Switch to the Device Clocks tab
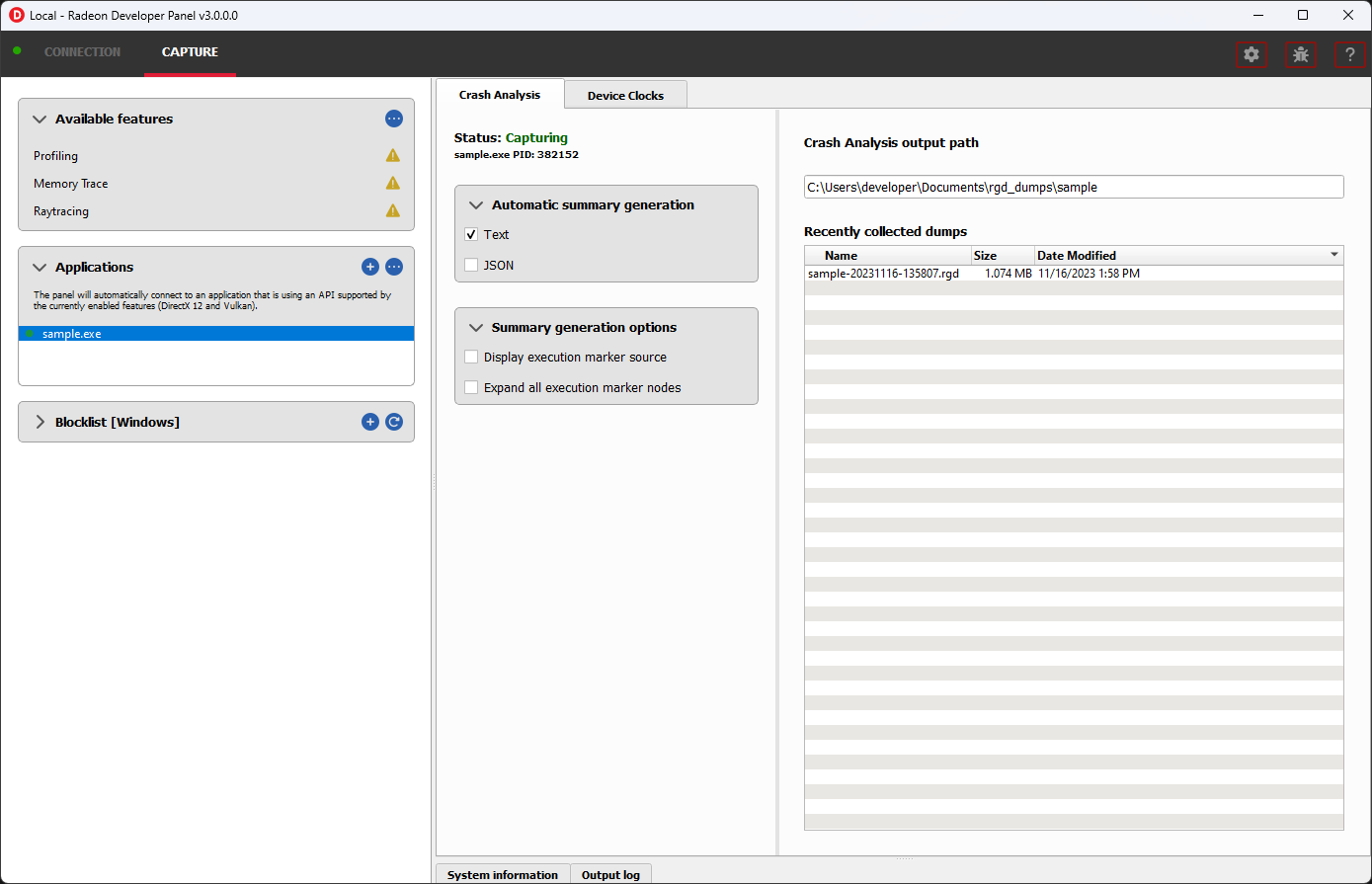1372x884 pixels. coord(625,96)
